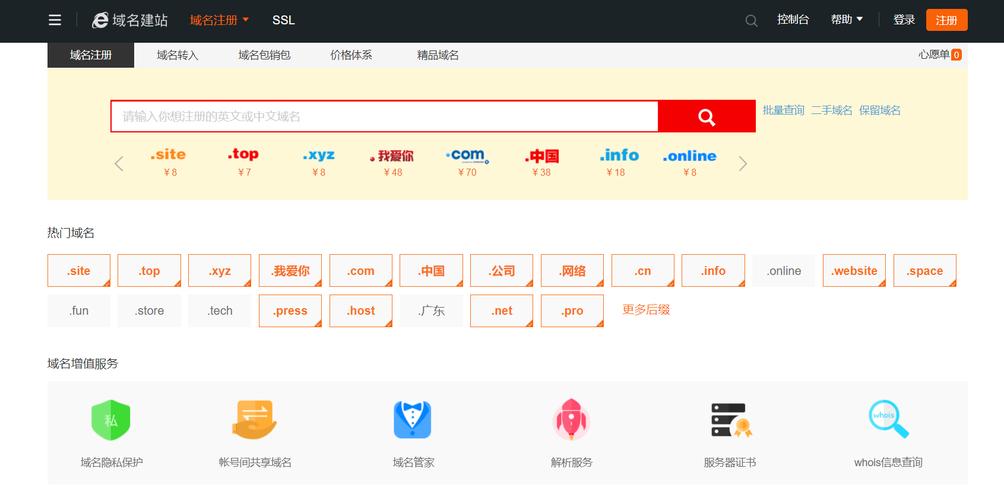1004x500 pixels.
Task: Select the .site ¥8 carousel logo
Action: click(168, 154)
